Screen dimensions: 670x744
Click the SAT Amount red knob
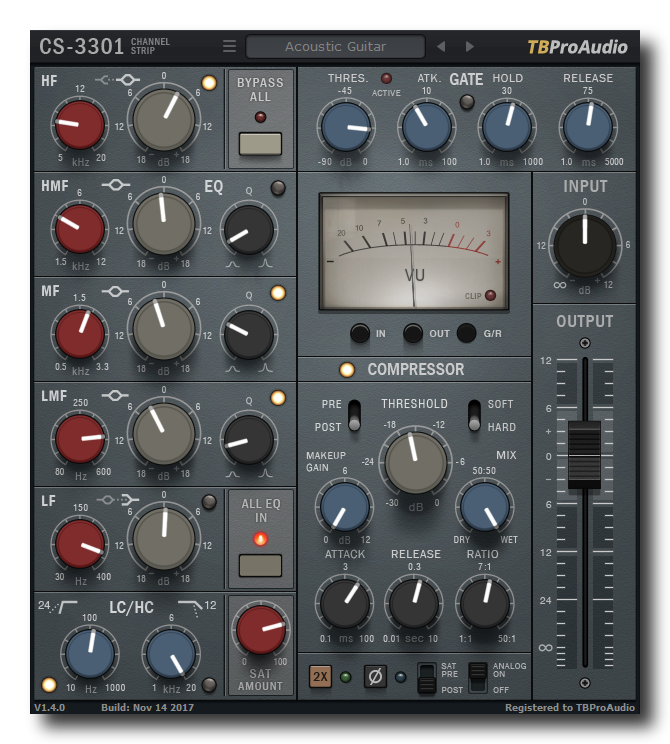point(261,629)
